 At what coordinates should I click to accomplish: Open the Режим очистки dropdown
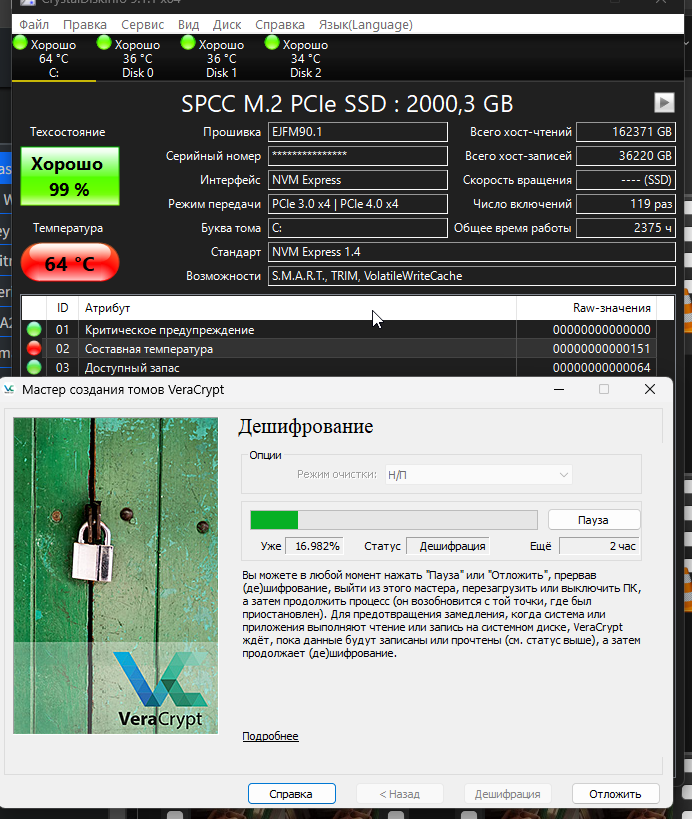[478, 475]
